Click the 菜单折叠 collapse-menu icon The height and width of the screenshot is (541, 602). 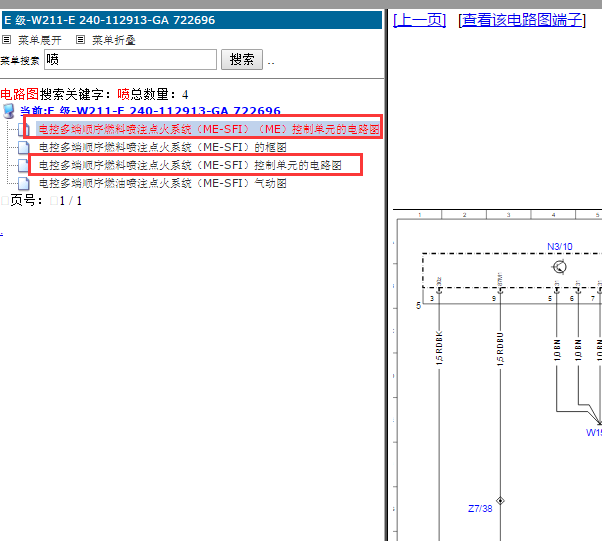[x=80, y=40]
